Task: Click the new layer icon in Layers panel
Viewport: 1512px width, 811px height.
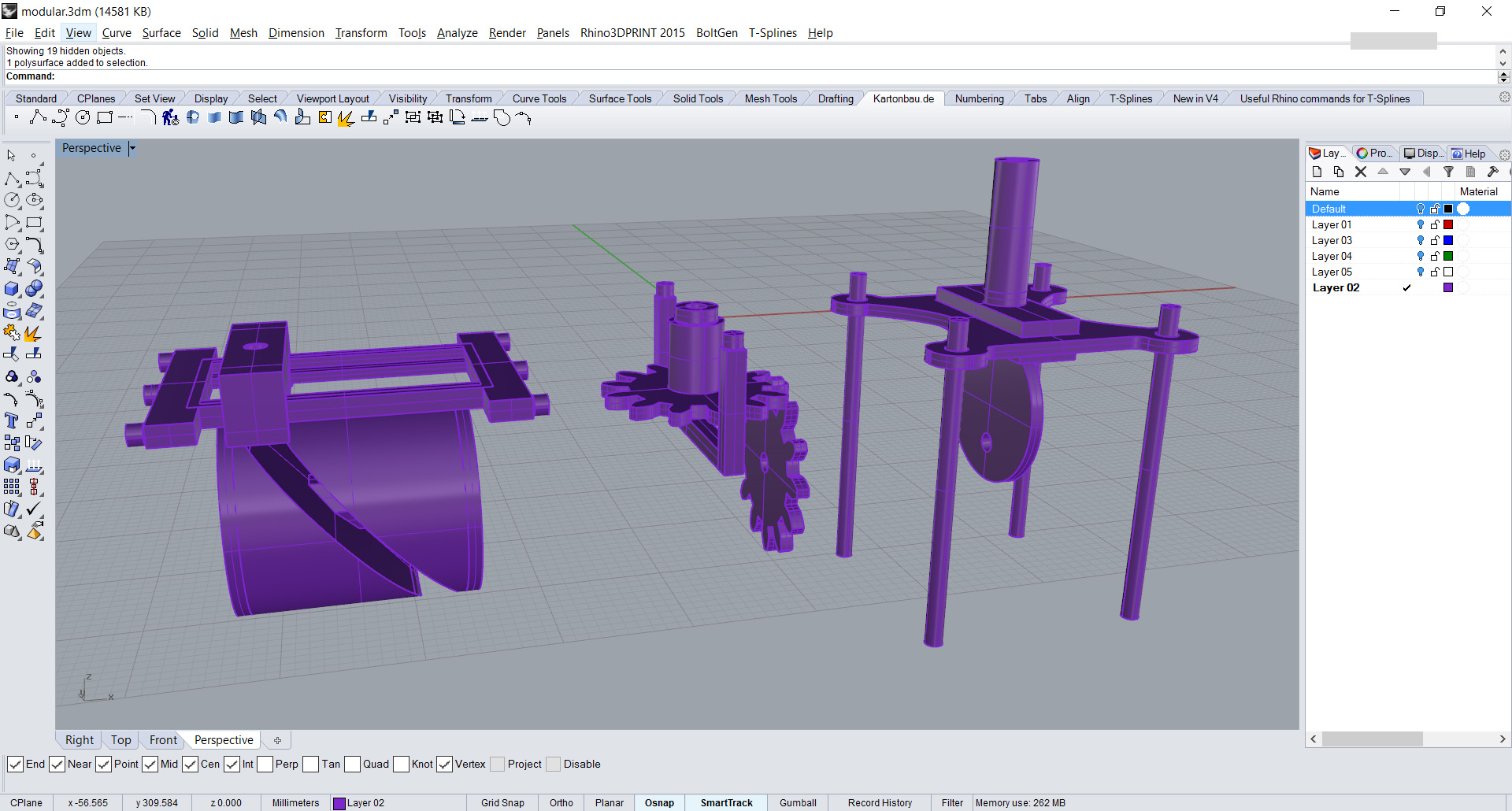Action: [1317, 172]
